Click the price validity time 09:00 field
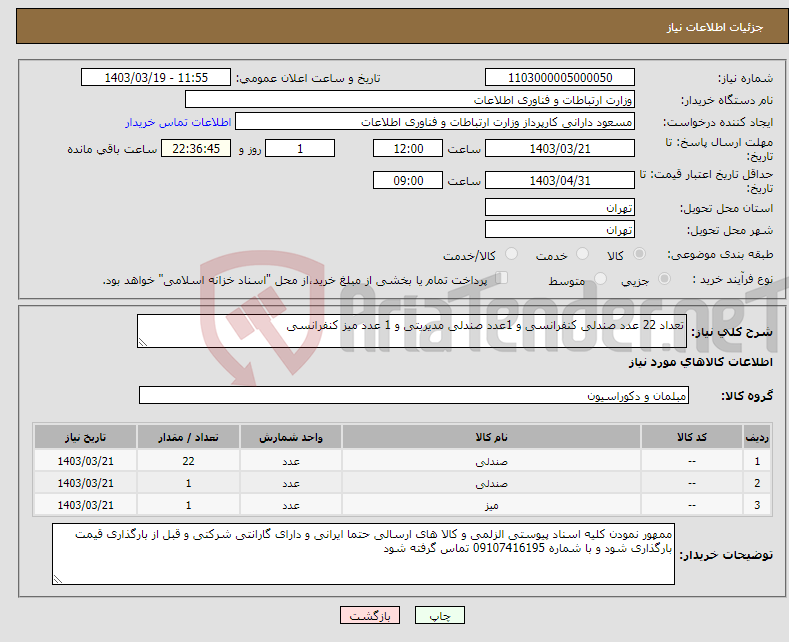789x642 pixels. pyautogui.click(x=408, y=180)
